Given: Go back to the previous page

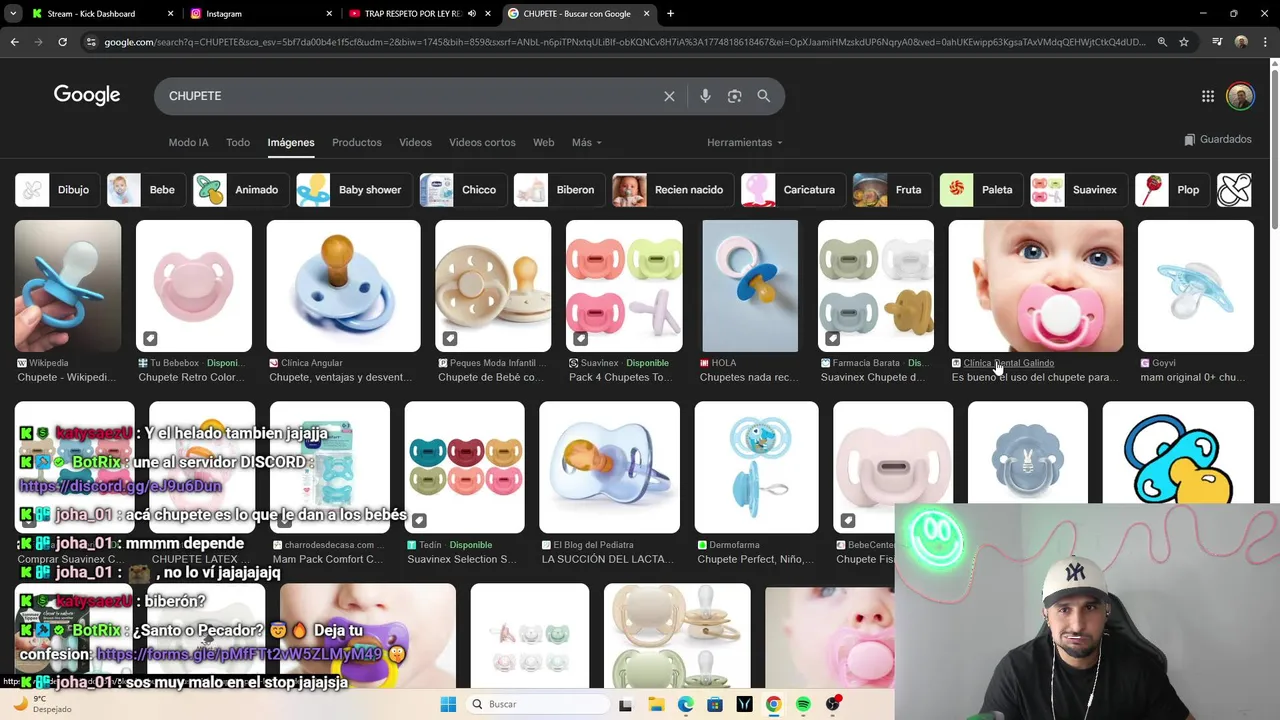Looking at the screenshot, I should [x=14, y=42].
